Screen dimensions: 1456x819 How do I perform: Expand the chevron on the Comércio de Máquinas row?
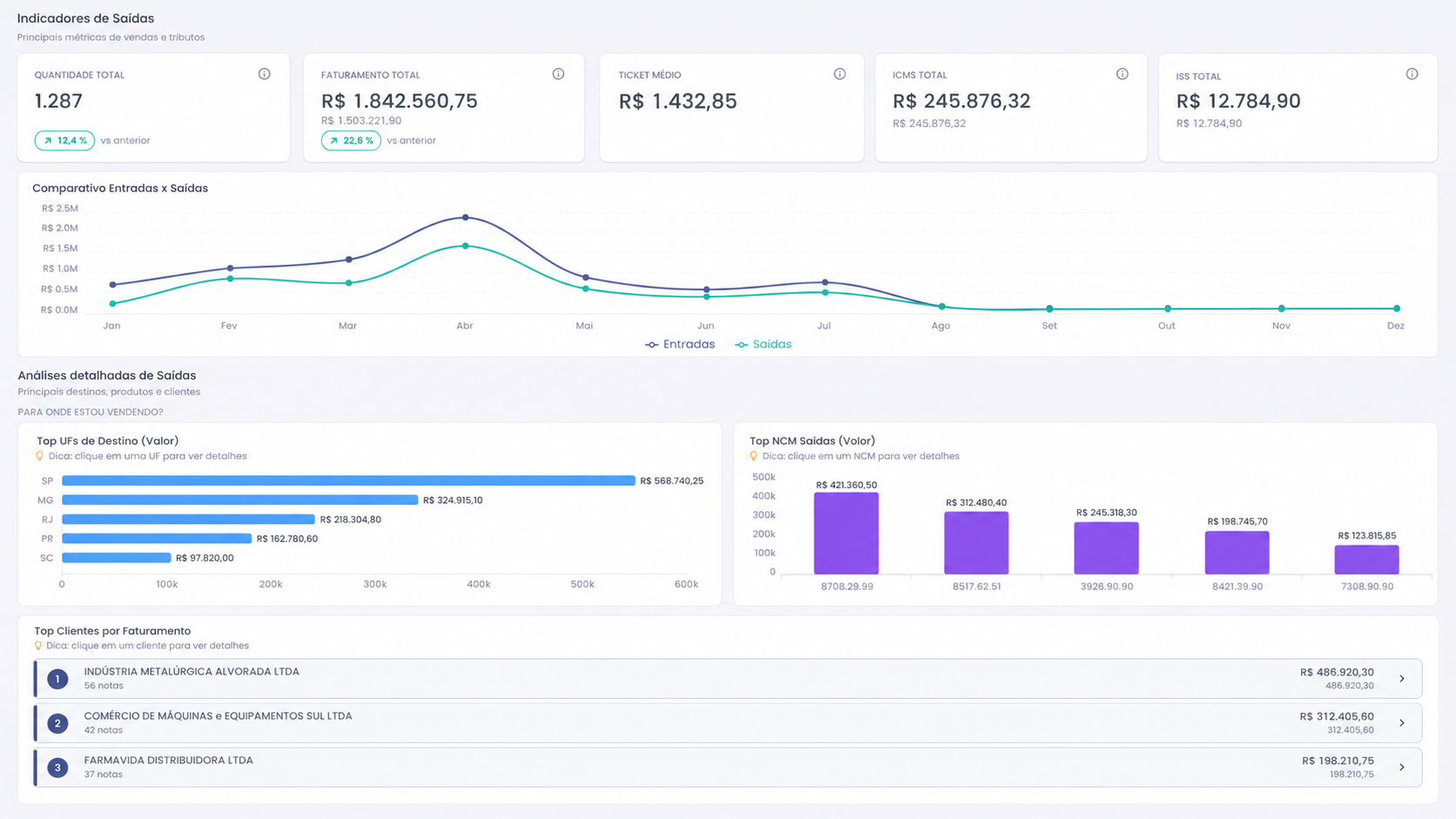coord(1402,723)
